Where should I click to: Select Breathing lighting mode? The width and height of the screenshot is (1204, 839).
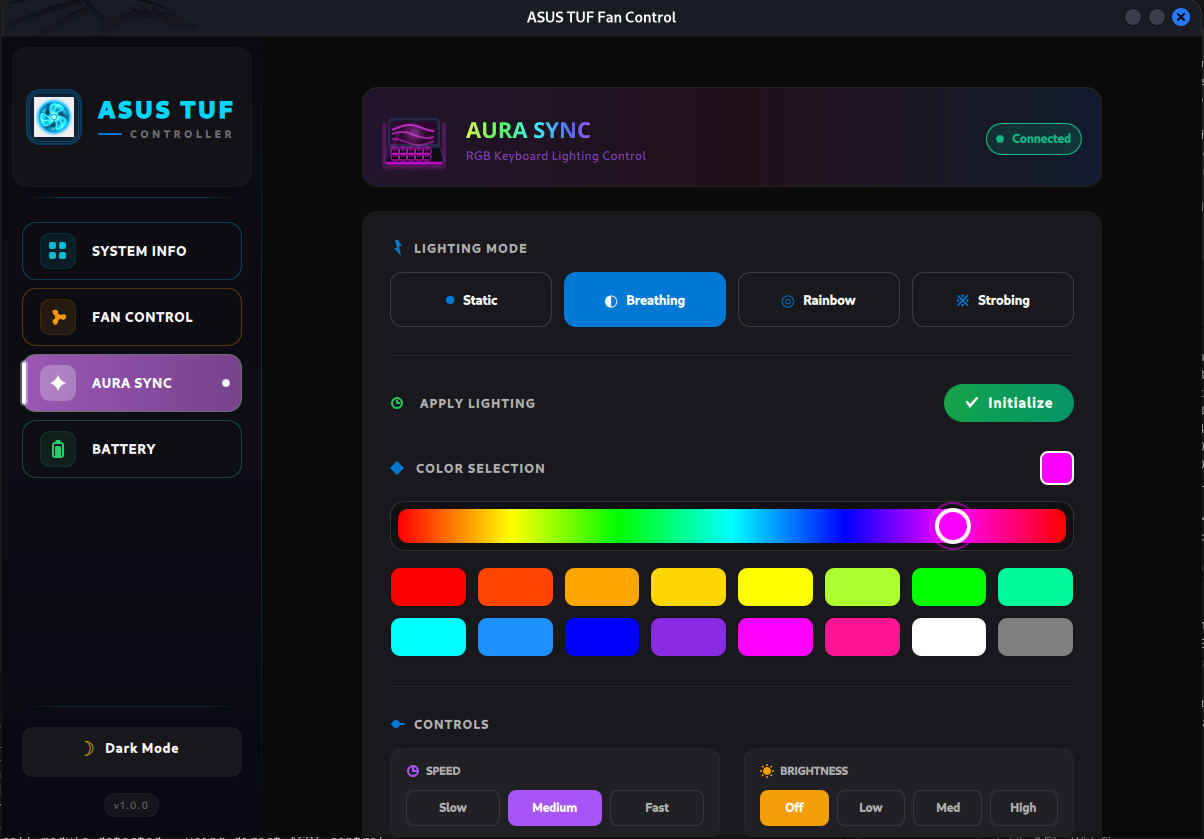645,300
